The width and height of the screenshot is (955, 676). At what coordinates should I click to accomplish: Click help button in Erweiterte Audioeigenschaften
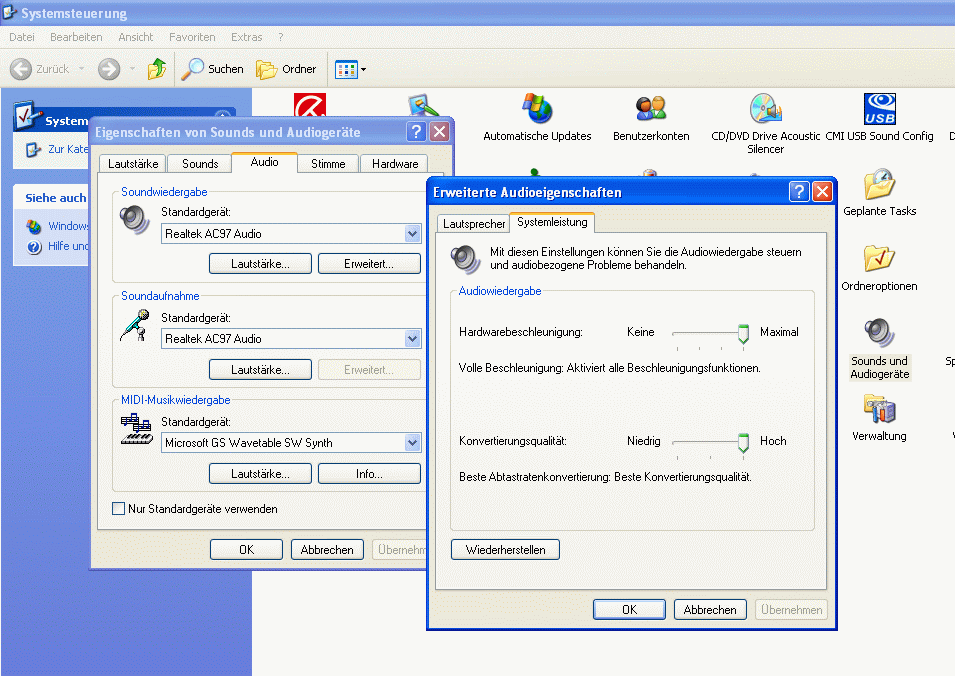pos(798,192)
